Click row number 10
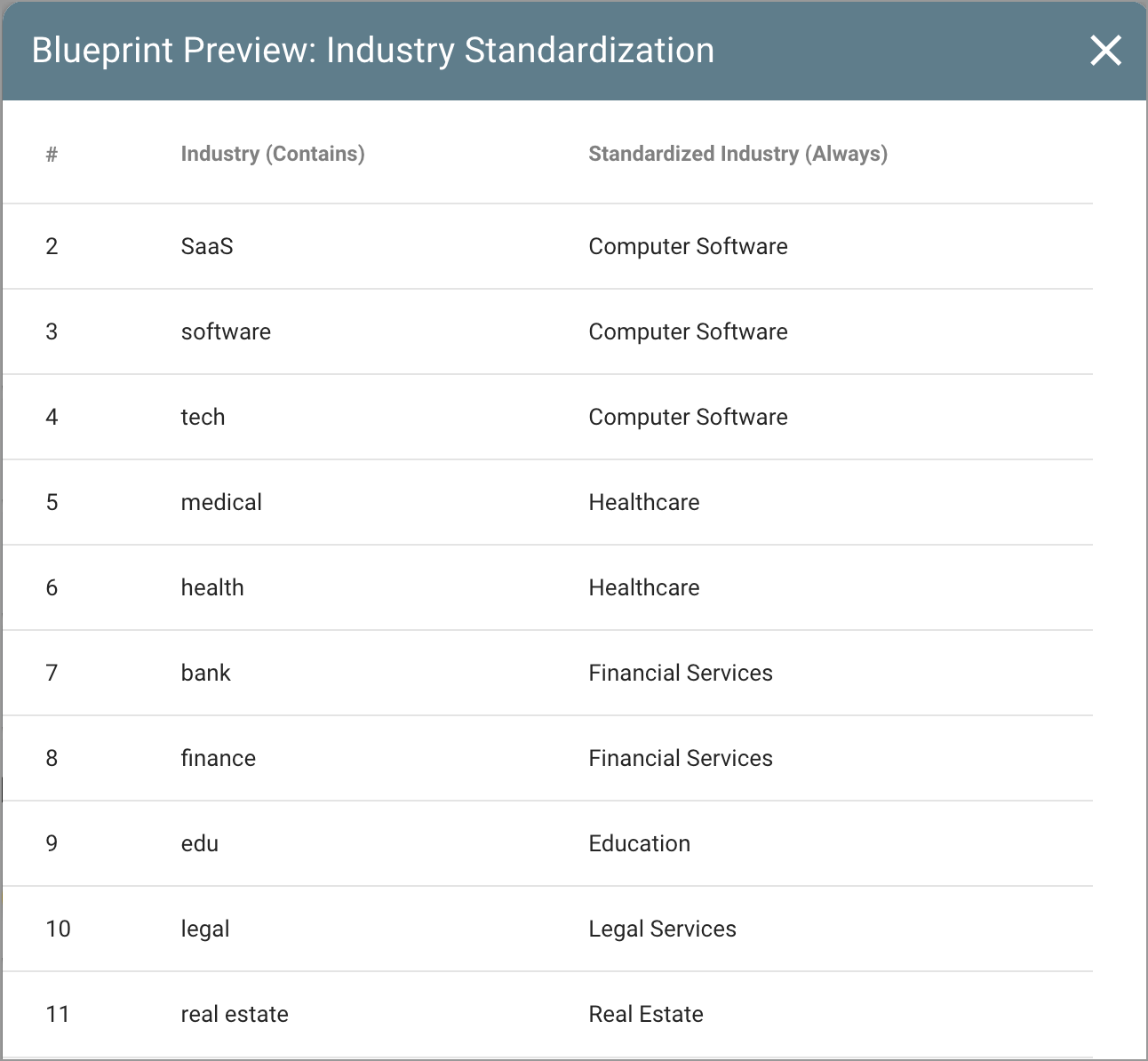1148x1061 pixels. coord(58,929)
